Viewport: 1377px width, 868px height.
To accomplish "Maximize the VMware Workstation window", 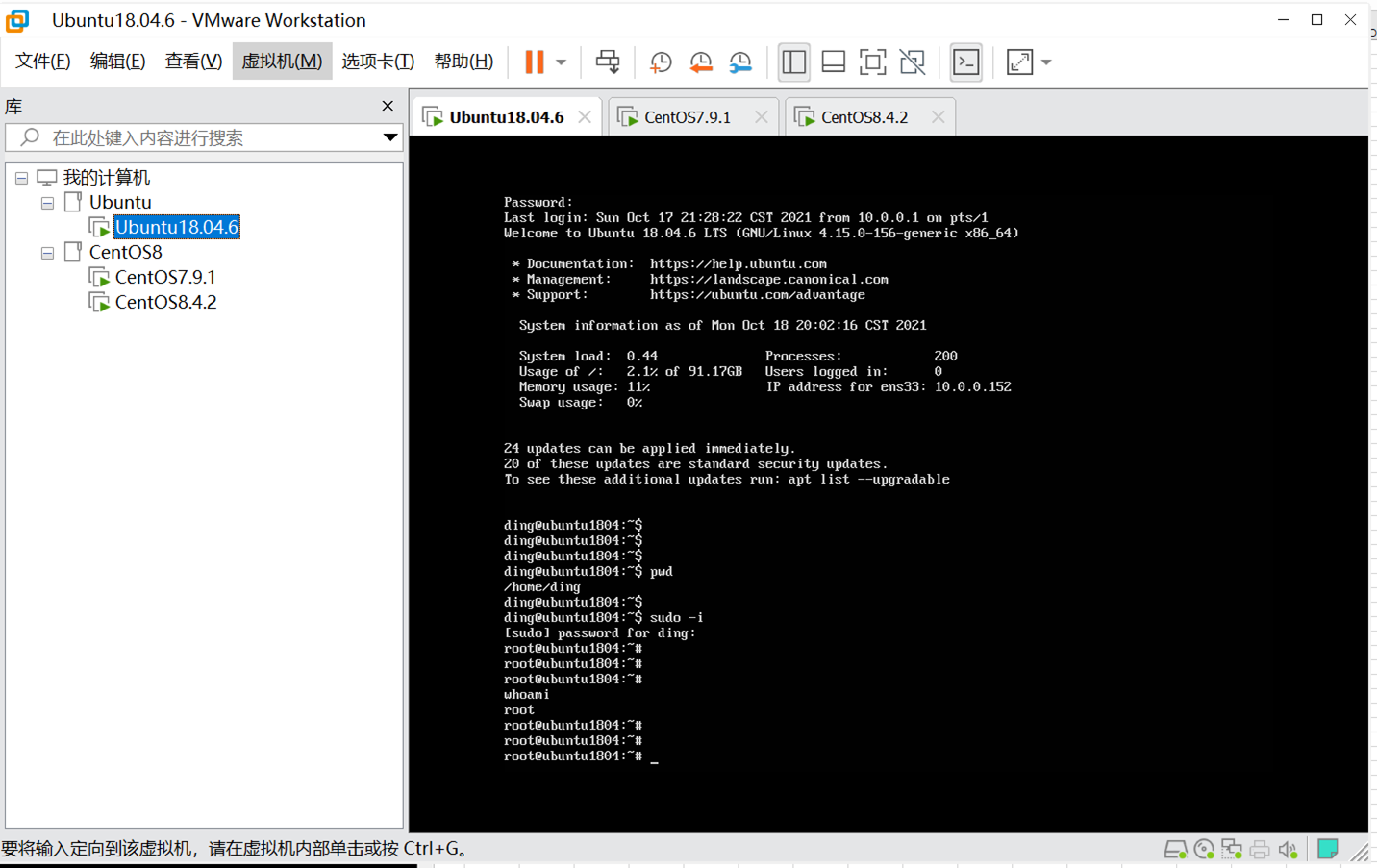I will (x=1317, y=20).
